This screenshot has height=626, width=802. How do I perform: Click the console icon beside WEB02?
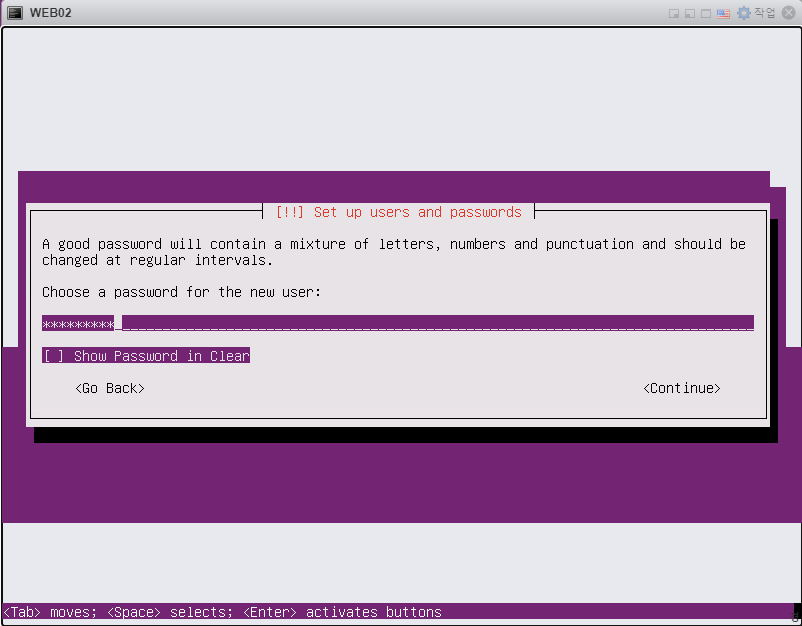click(15, 13)
